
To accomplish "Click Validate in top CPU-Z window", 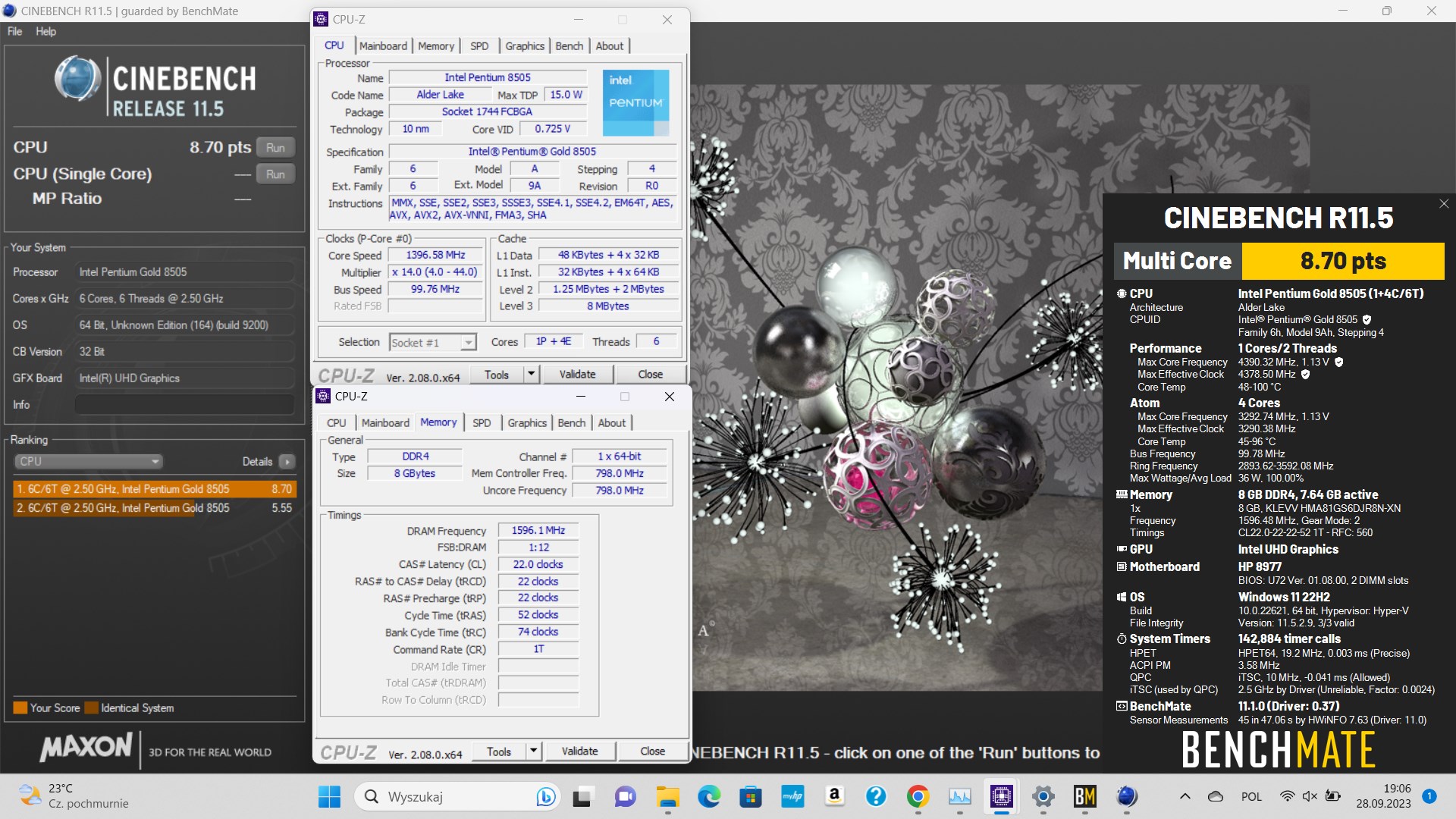I will click(x=578, y=375).
